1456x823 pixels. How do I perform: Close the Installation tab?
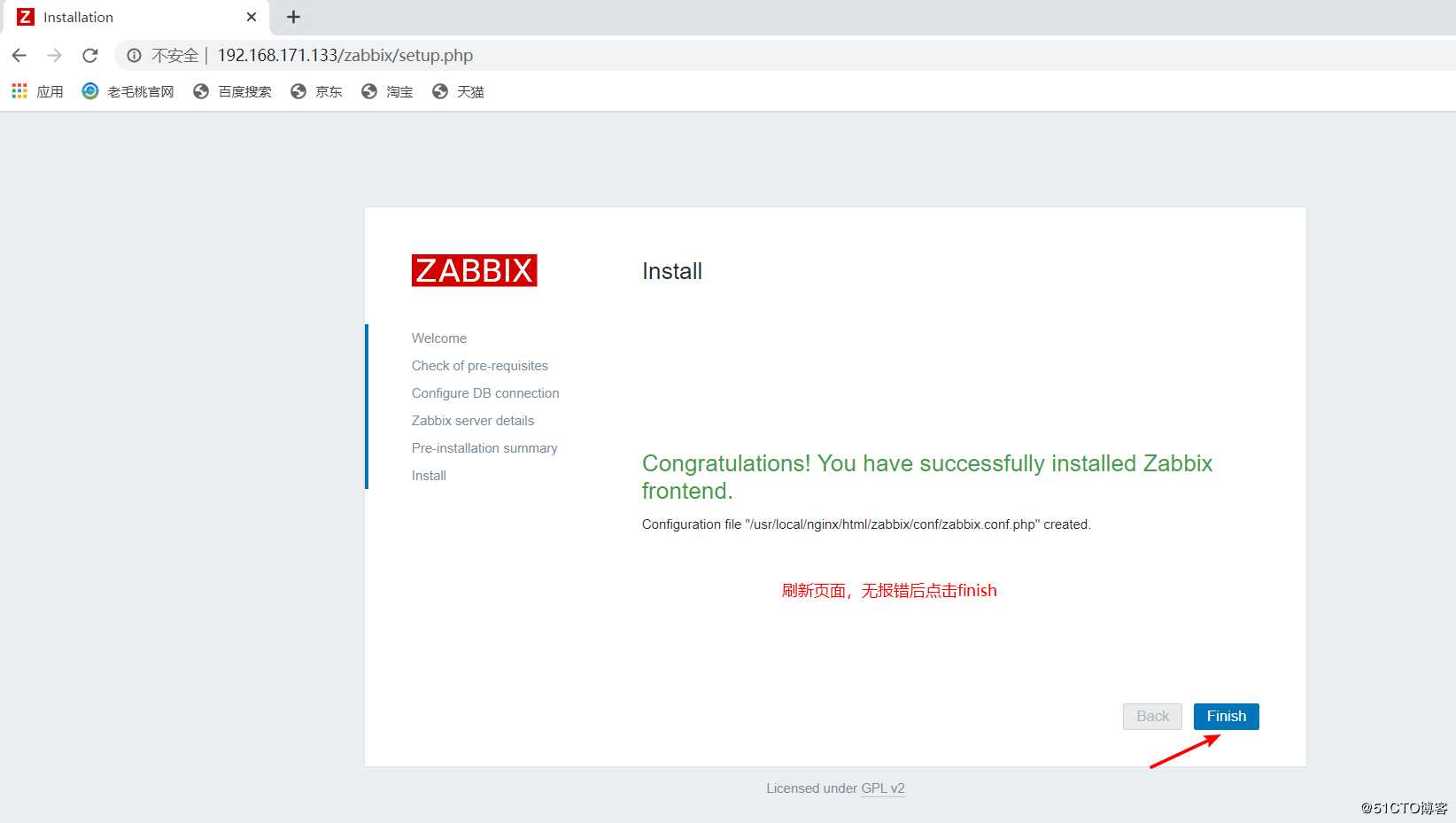pos(252,17)
